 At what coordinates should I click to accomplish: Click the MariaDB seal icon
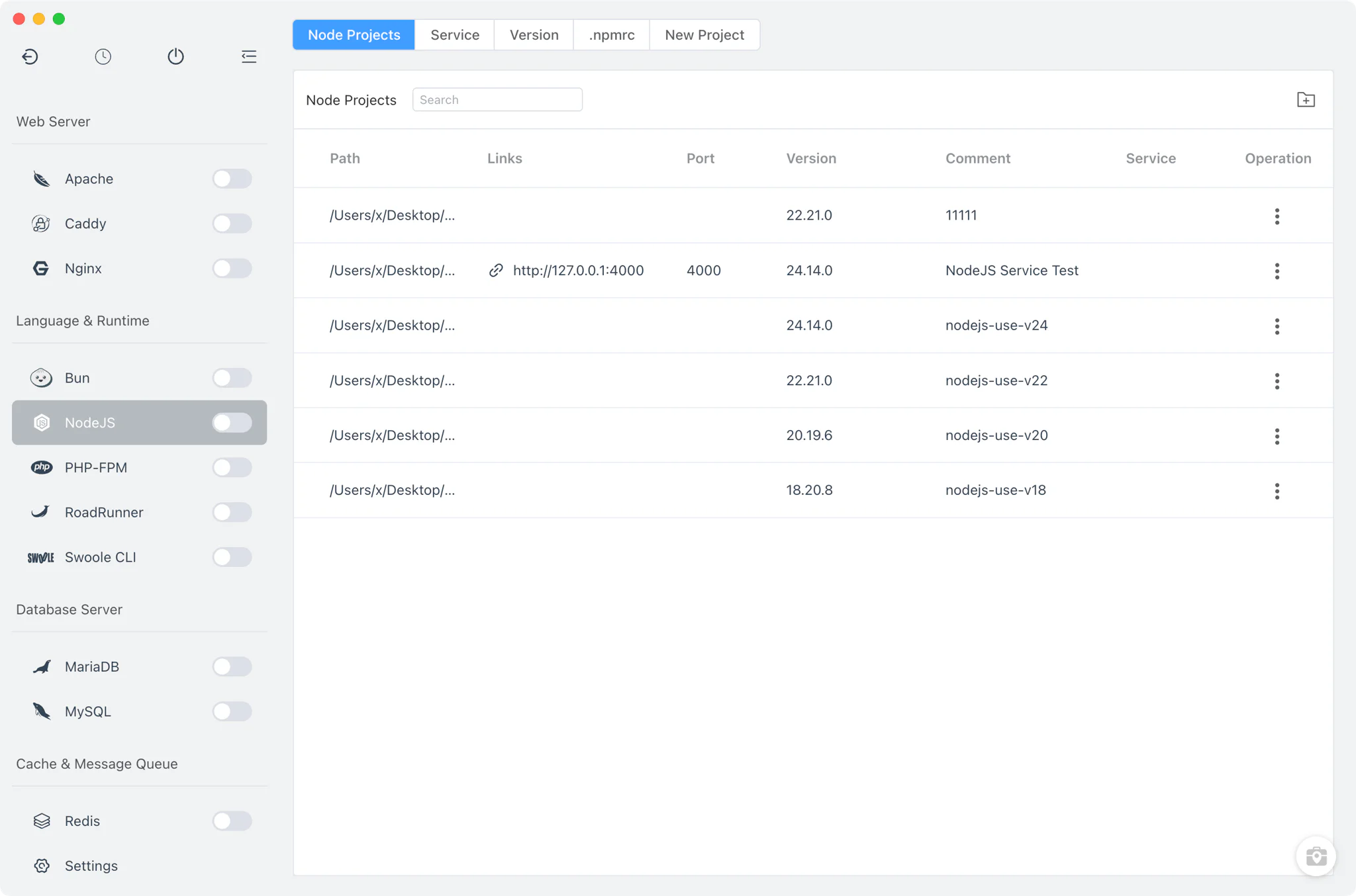41,666
